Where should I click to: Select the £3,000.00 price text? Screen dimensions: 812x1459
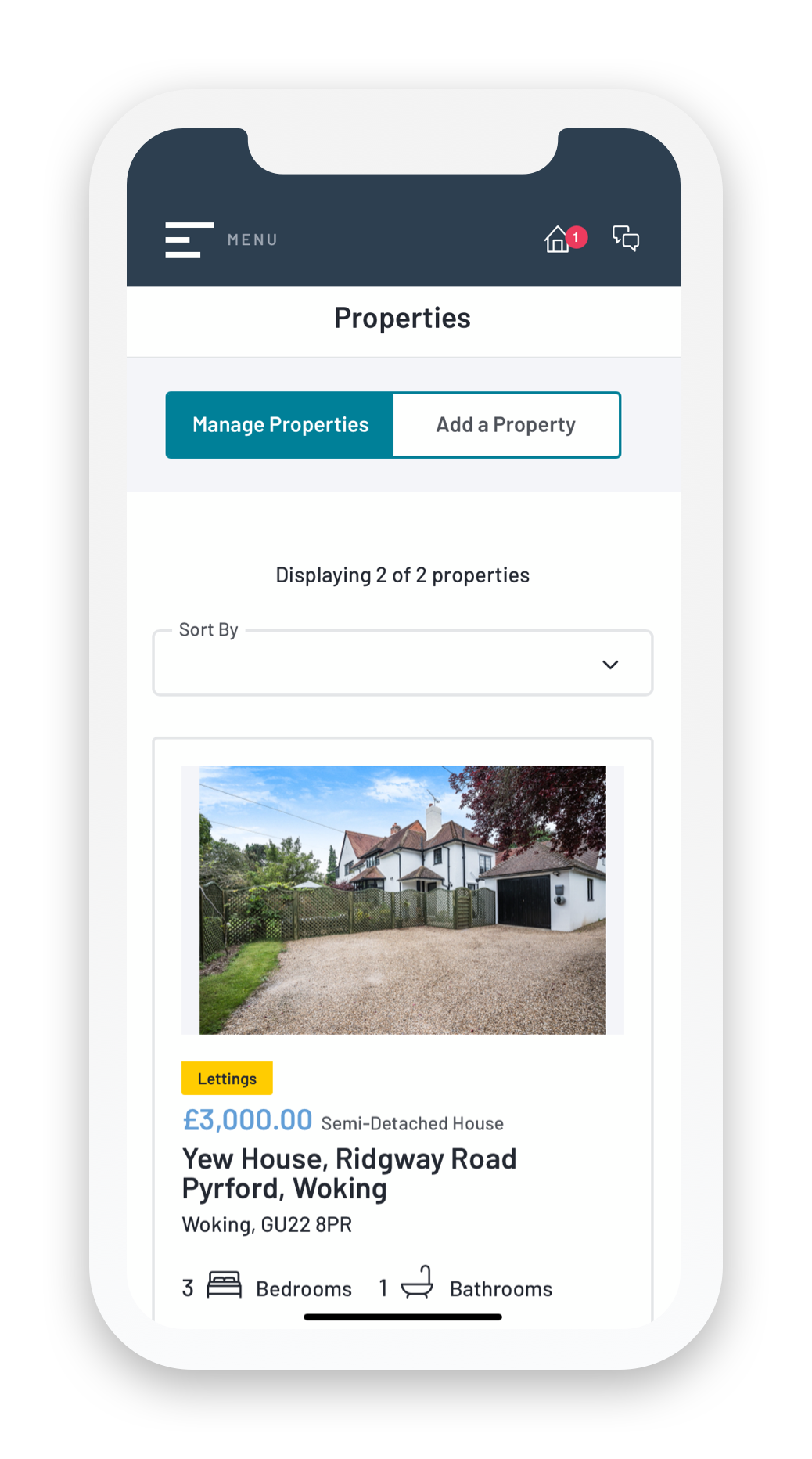click(x=247, y=1120)
